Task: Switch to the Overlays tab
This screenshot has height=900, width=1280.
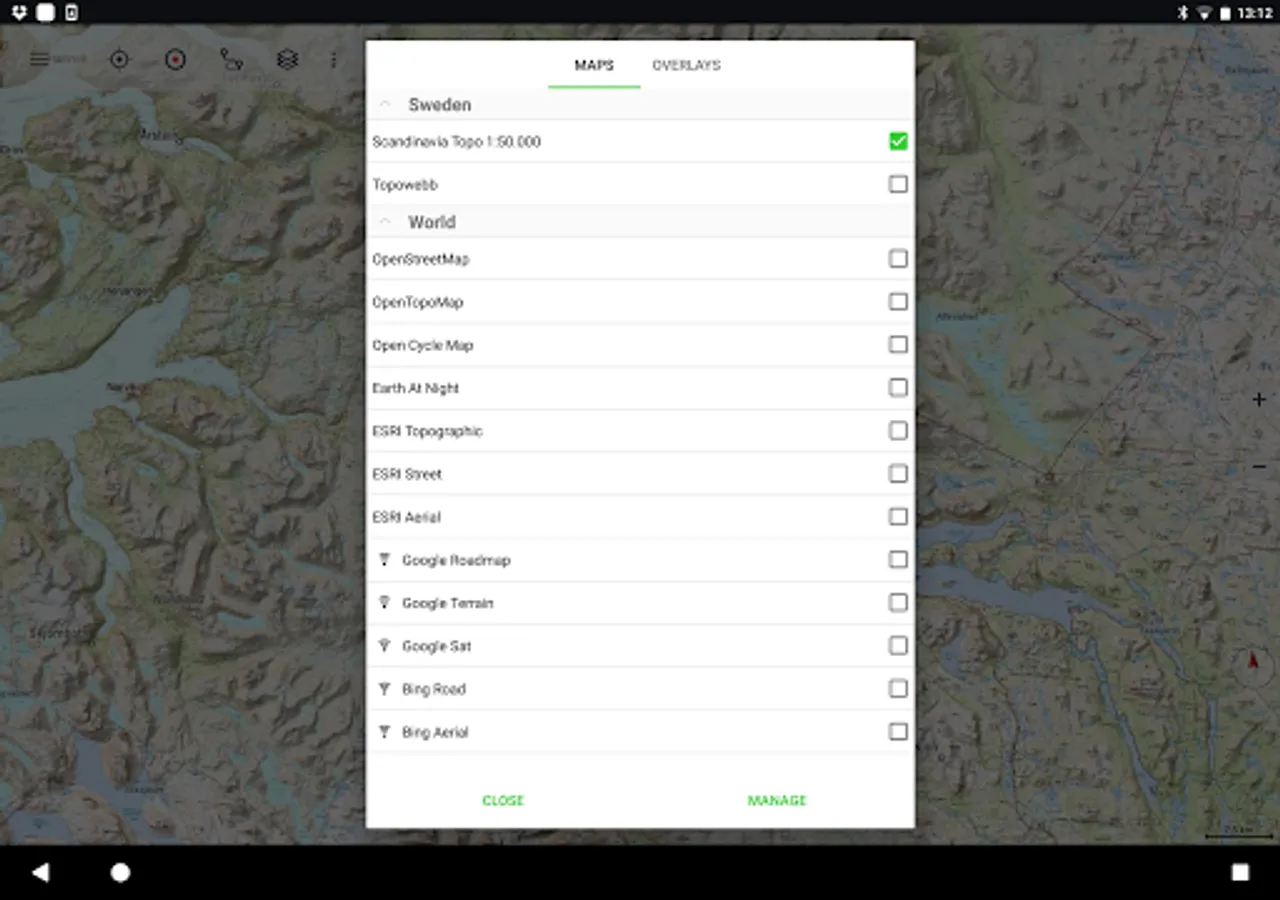Action: (x=686, y=65)
